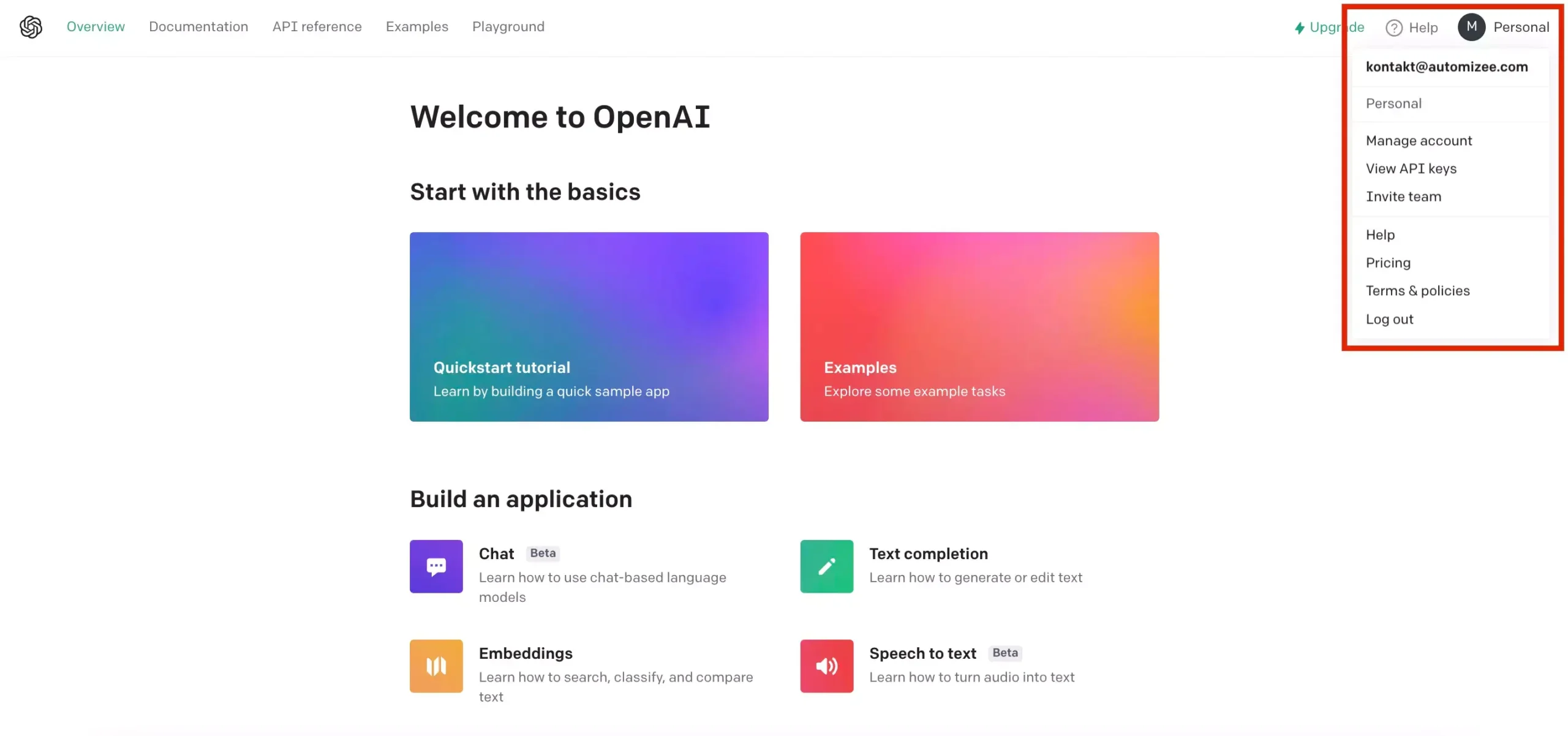Open the red Speech to text speaker icon
This screenshot has width=1568, height=736.
(x=826, y=666)
